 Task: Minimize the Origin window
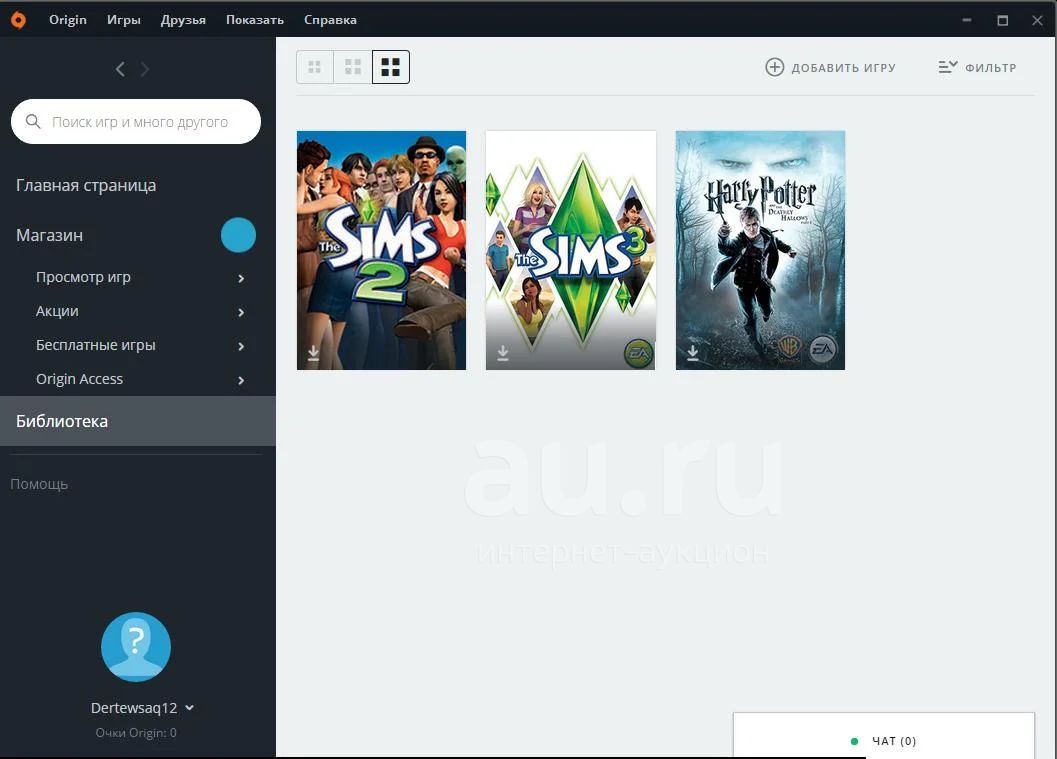967,20
